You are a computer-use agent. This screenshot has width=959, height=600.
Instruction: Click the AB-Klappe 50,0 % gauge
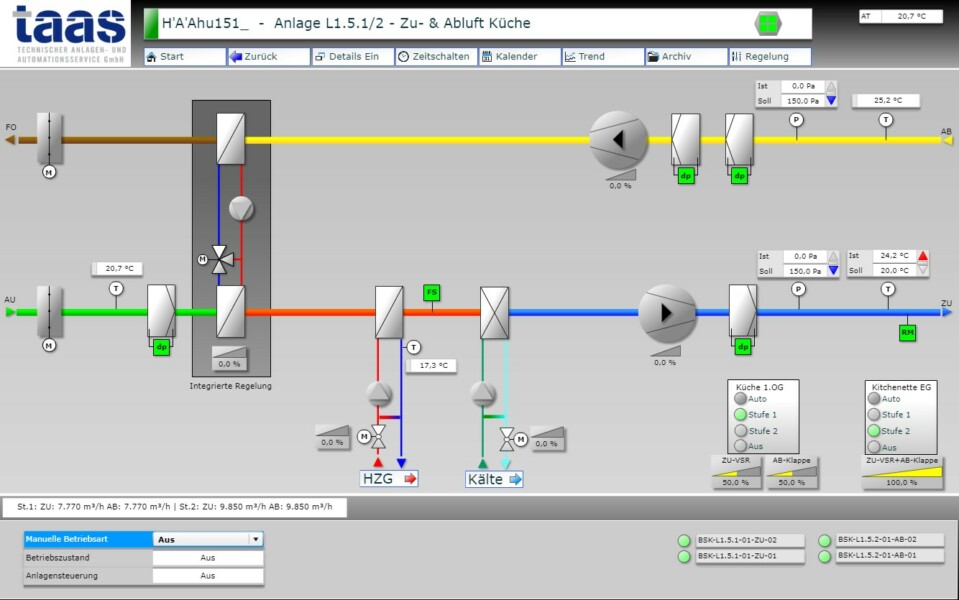click(x=791, y=472)
